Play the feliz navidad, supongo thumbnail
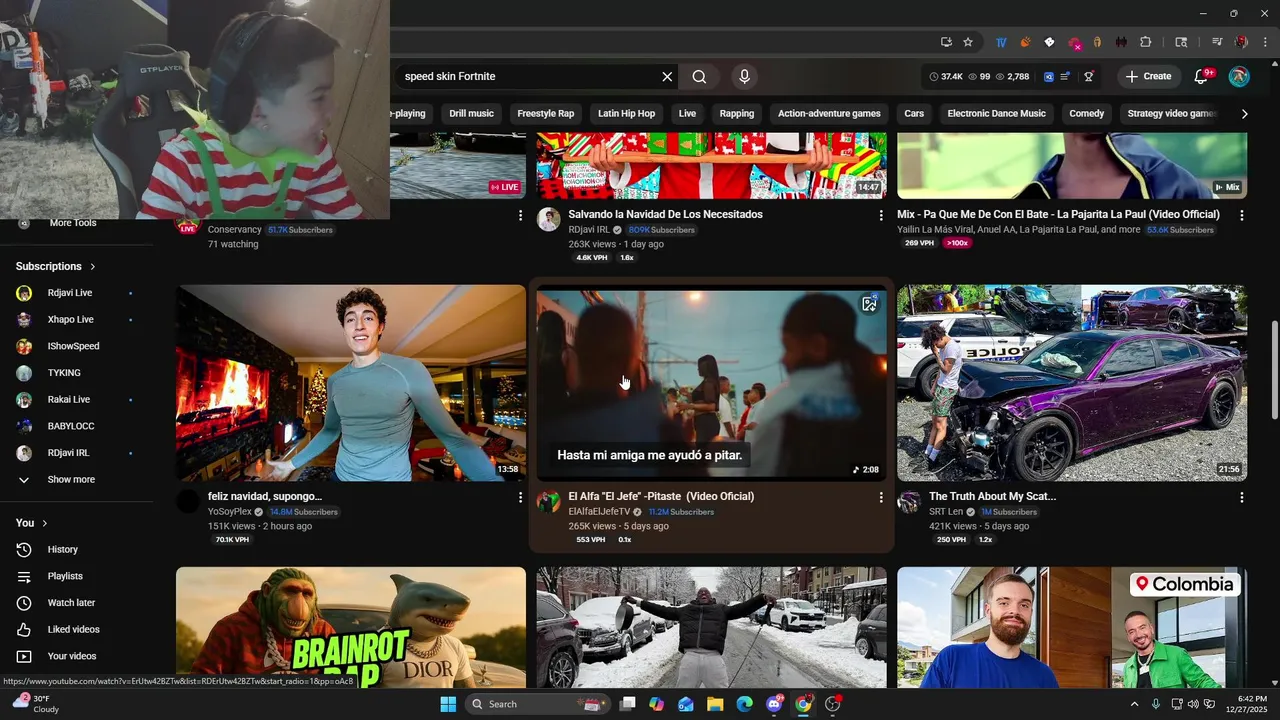This screenshot has height=720, width=1280. 351,383
